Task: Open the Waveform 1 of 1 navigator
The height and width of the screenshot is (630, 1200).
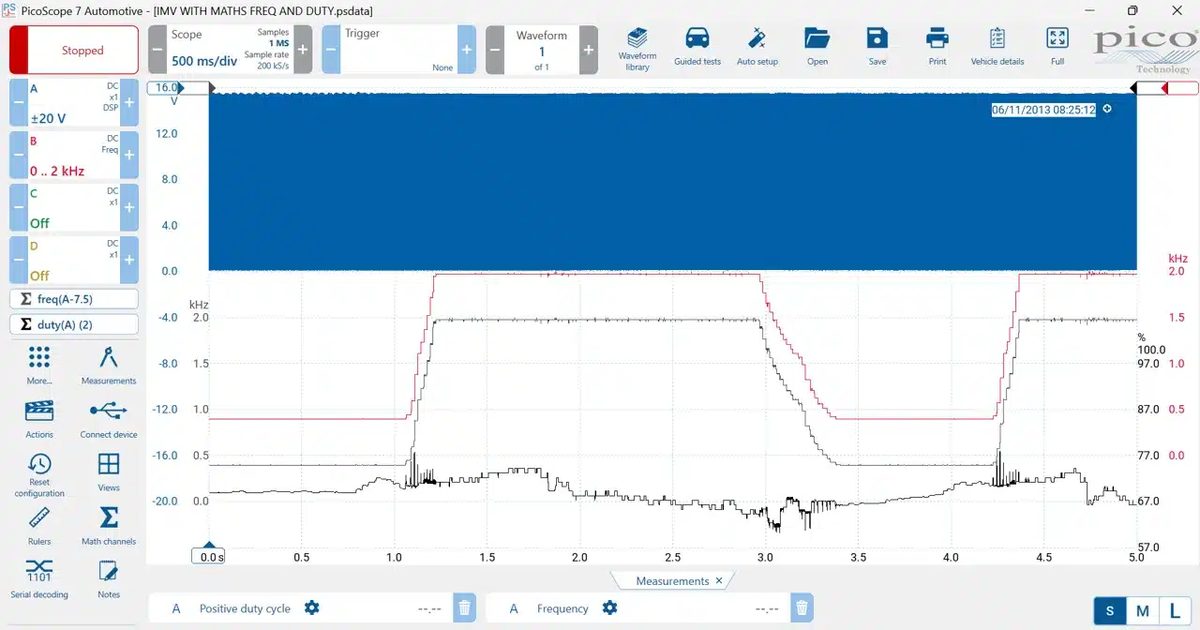Action: coord(541,50)
